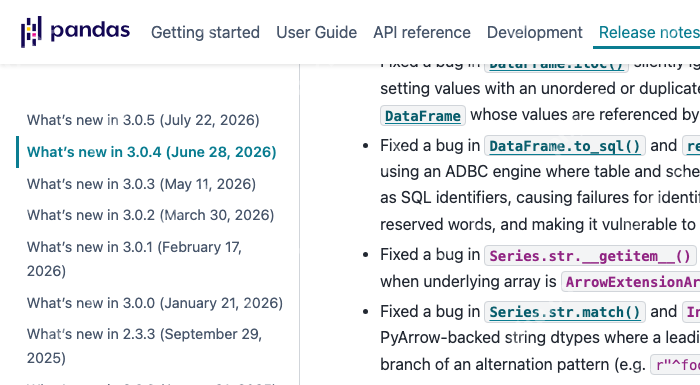Select the Release notes tab
700x385 pixels.
click(649, 33)
